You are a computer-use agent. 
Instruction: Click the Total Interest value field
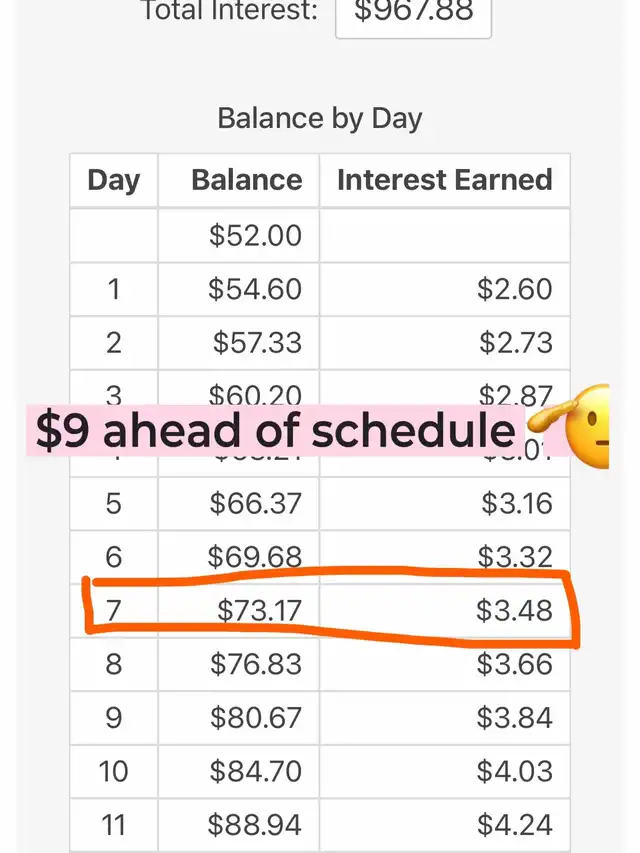tap(412, 14)
